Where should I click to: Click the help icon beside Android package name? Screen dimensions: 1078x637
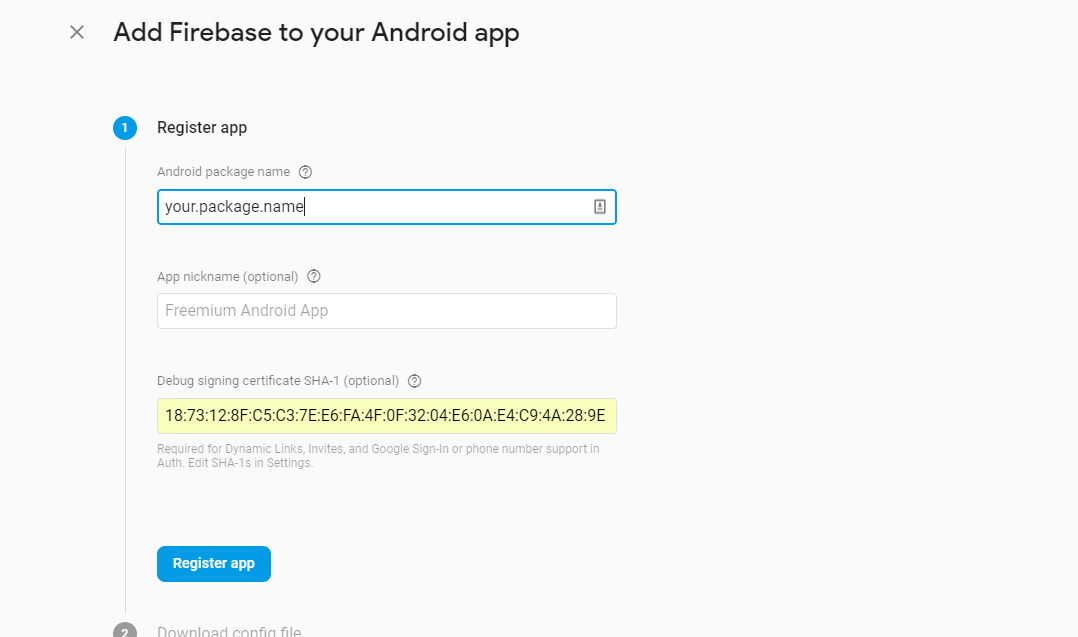306,172
